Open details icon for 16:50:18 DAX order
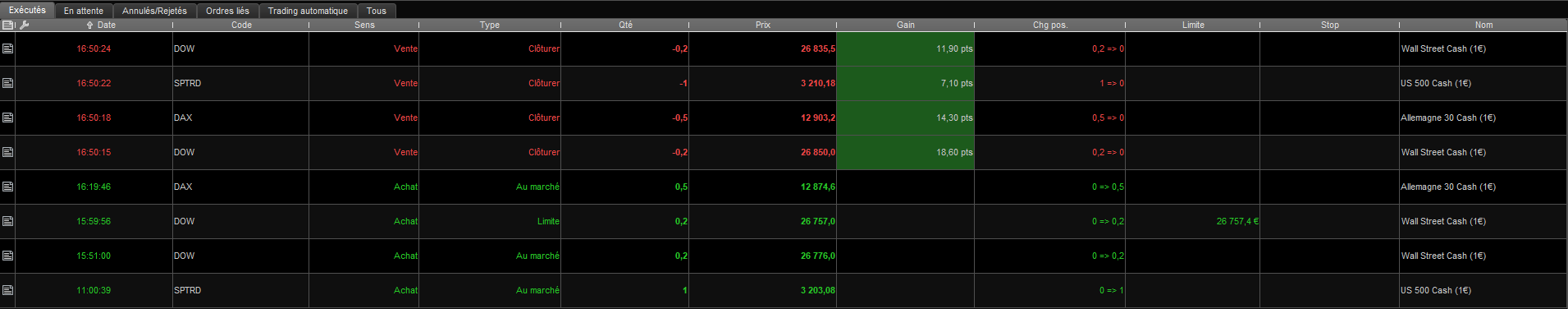The height and width of the screenshot is (309, 1568). pos(7,118)
